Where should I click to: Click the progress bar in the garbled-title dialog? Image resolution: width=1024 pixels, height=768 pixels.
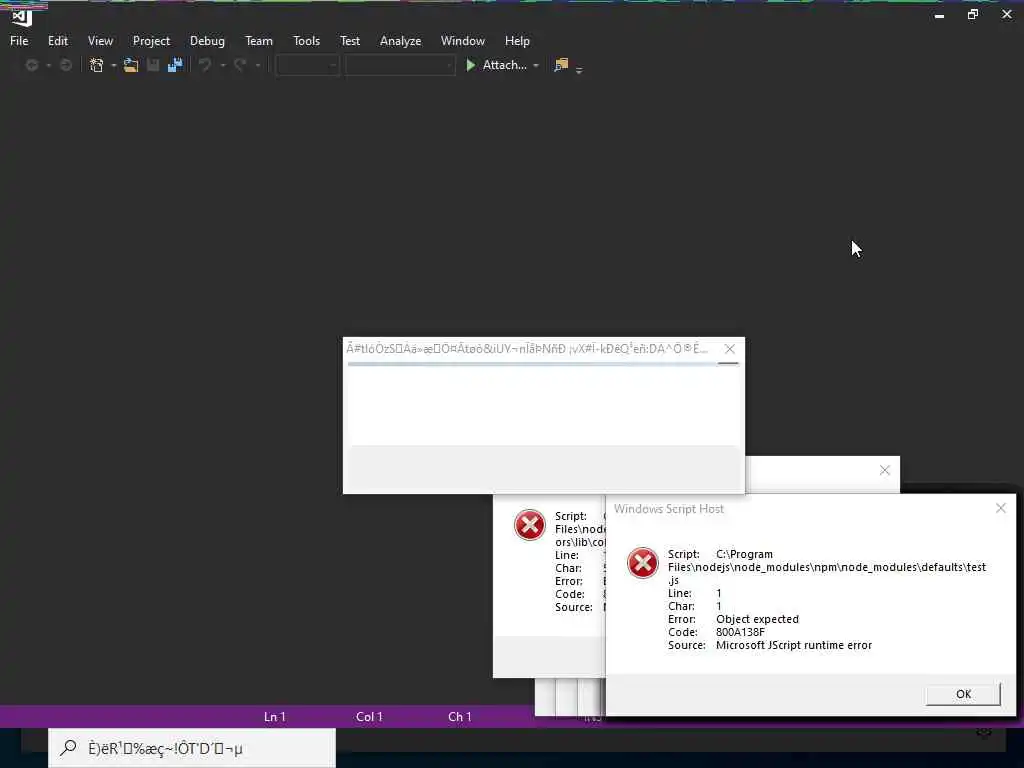coord(543,364)
